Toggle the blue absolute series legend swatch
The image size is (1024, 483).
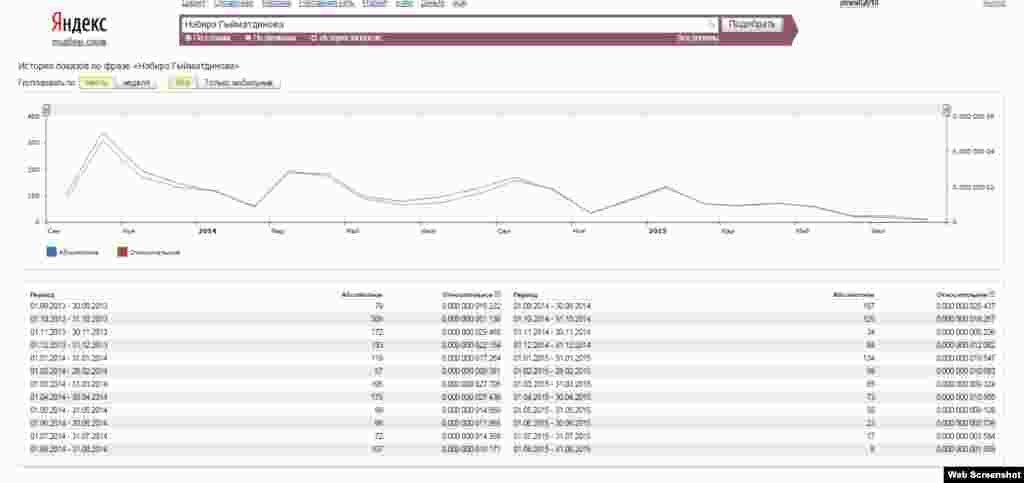tap(51, 252)
